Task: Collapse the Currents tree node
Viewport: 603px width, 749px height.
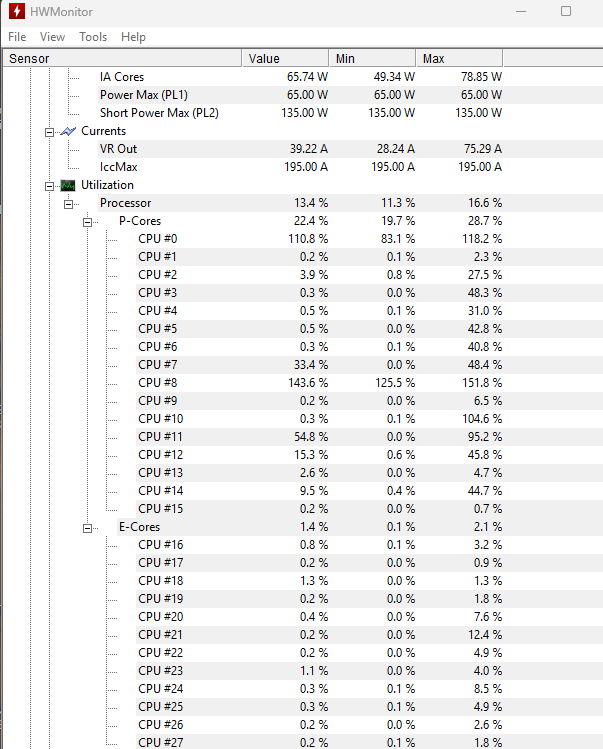Action: [x=49, y=132]
